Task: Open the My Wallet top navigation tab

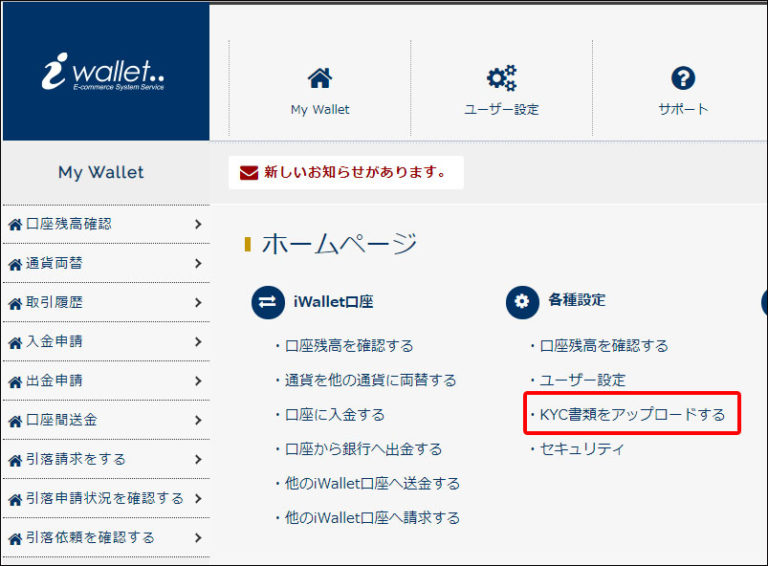Action: (x=320, y=89)
